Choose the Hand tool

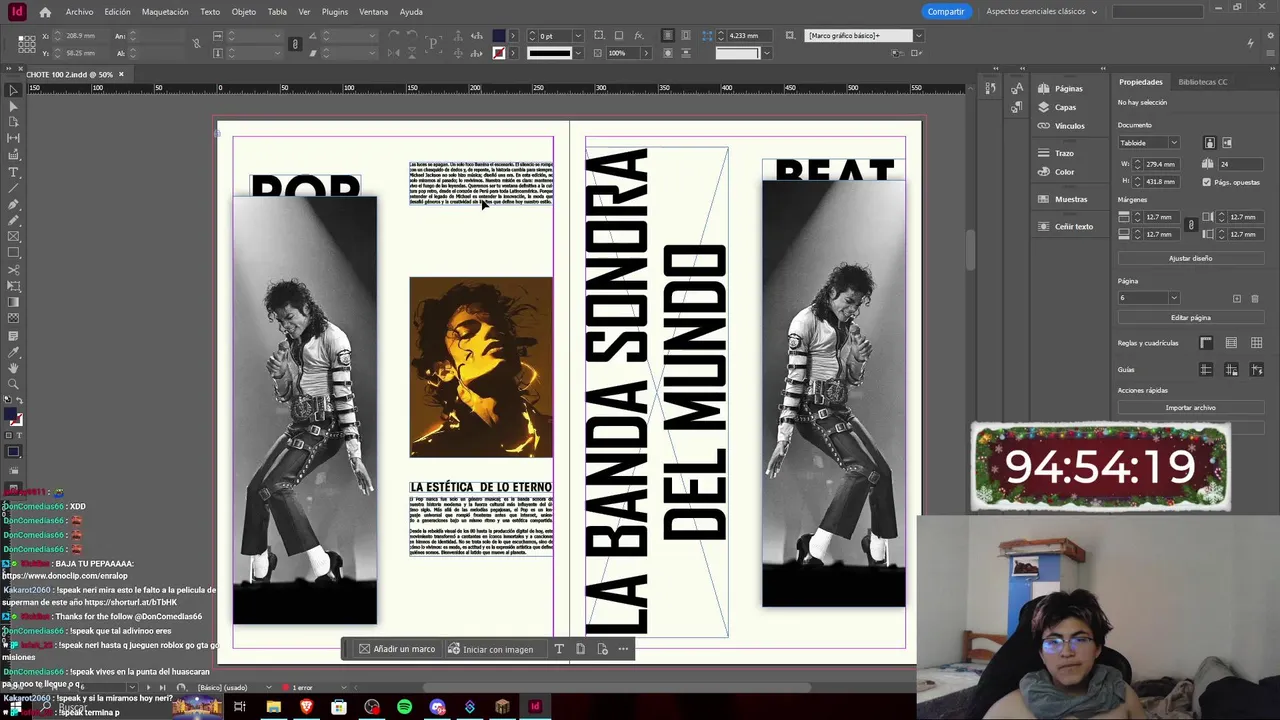pyautogui.click(x=14, y=369)
